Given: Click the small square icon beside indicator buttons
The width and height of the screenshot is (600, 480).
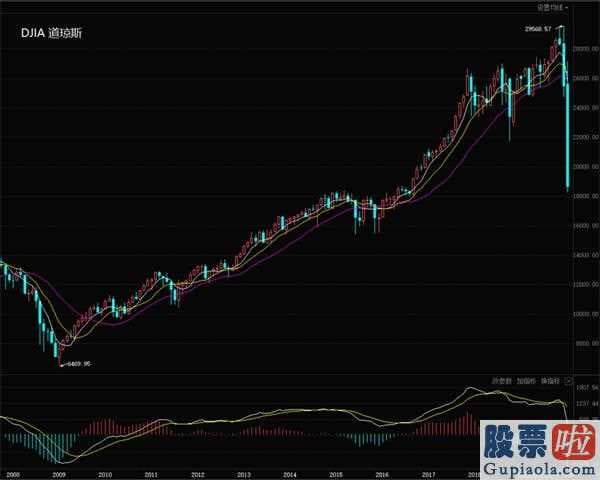Looking at the screenshot, I should click(x=569, y=380).
